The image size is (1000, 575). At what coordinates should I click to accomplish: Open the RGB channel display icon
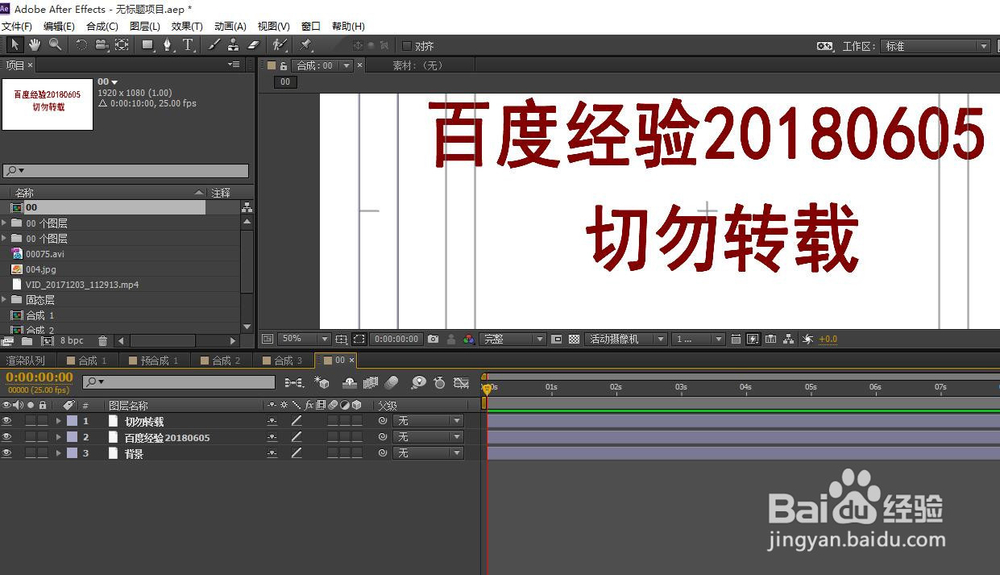coord(469,339)
